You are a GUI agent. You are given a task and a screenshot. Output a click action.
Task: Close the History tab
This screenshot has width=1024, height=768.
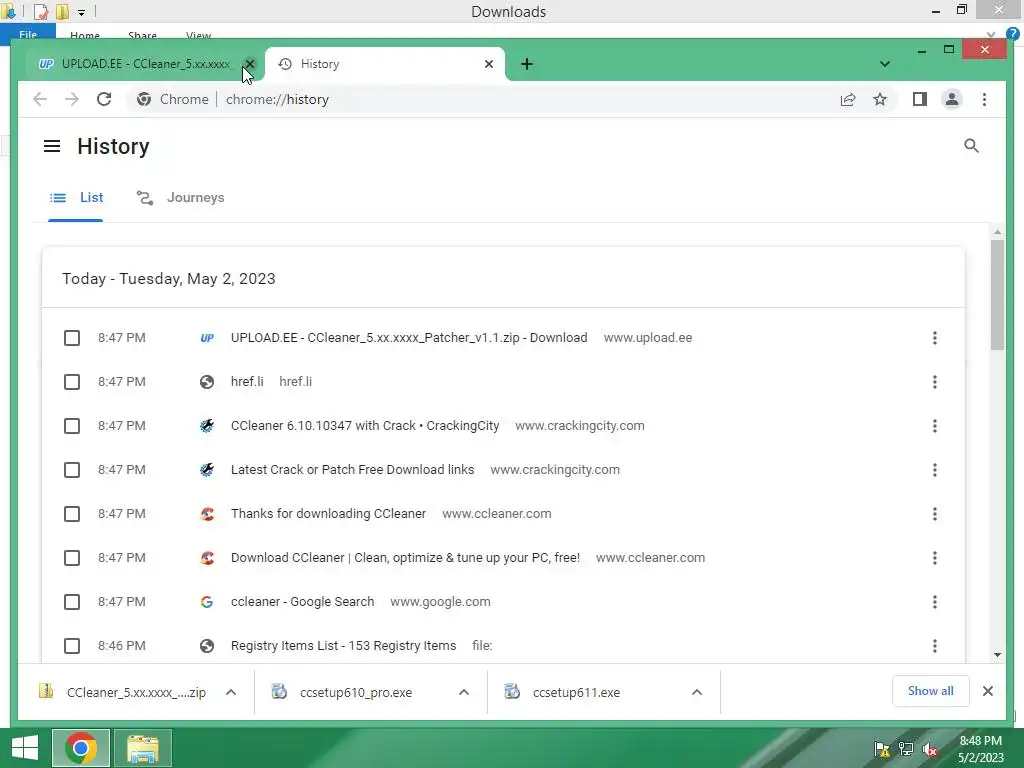point(488,64)
